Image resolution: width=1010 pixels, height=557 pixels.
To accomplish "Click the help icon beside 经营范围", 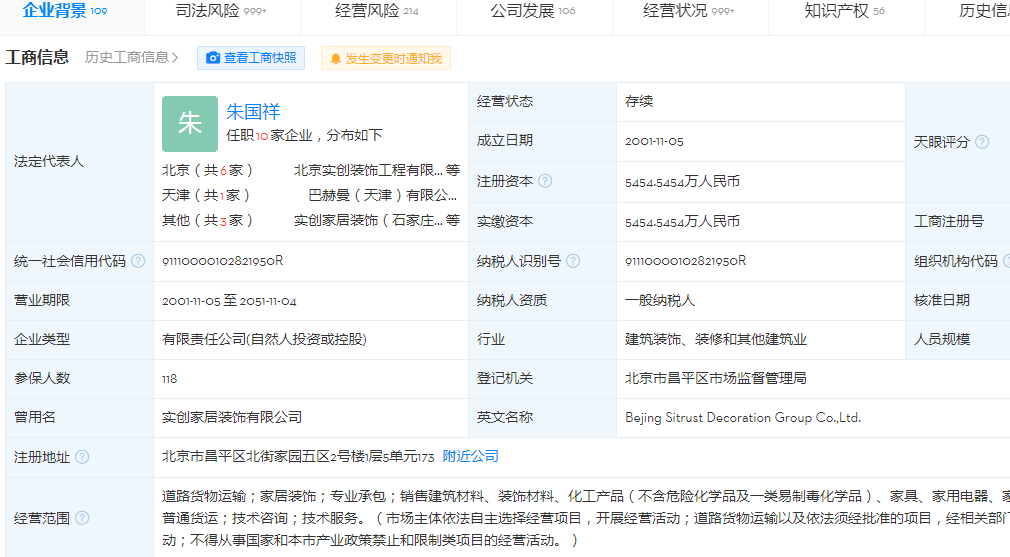I will coord(82,518).
